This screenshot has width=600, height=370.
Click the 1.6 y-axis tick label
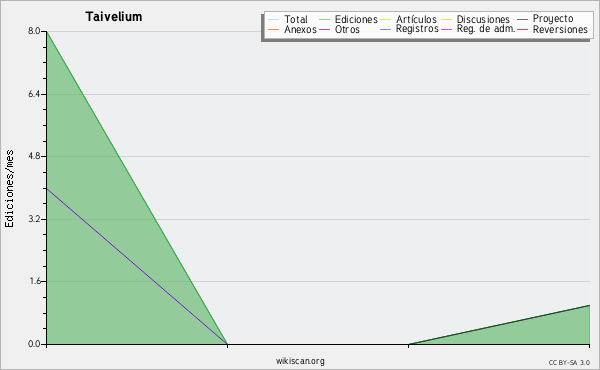(x=34, y=281)
